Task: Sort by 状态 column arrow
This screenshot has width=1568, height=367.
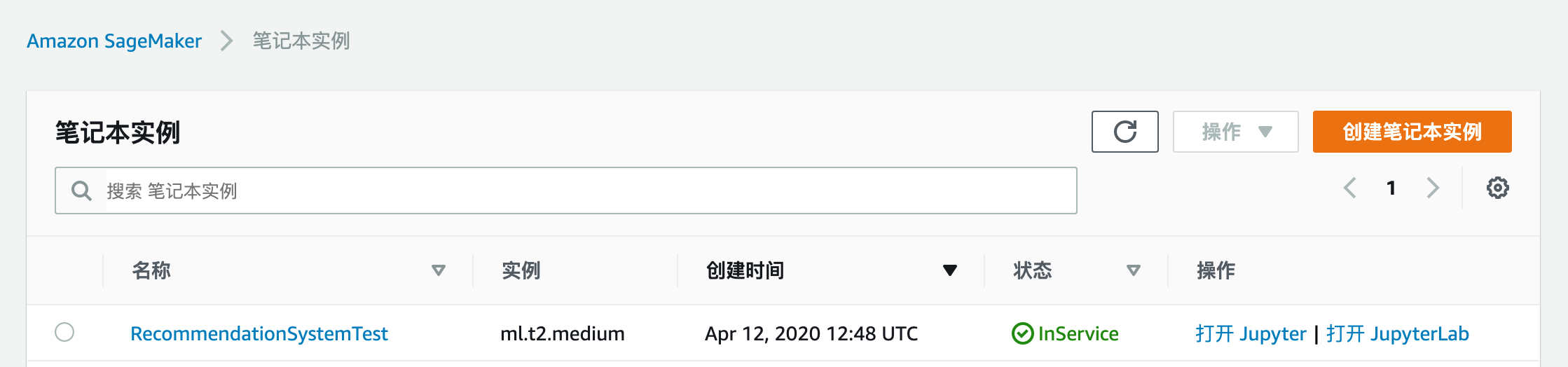Action: (x=1133, y=270)
